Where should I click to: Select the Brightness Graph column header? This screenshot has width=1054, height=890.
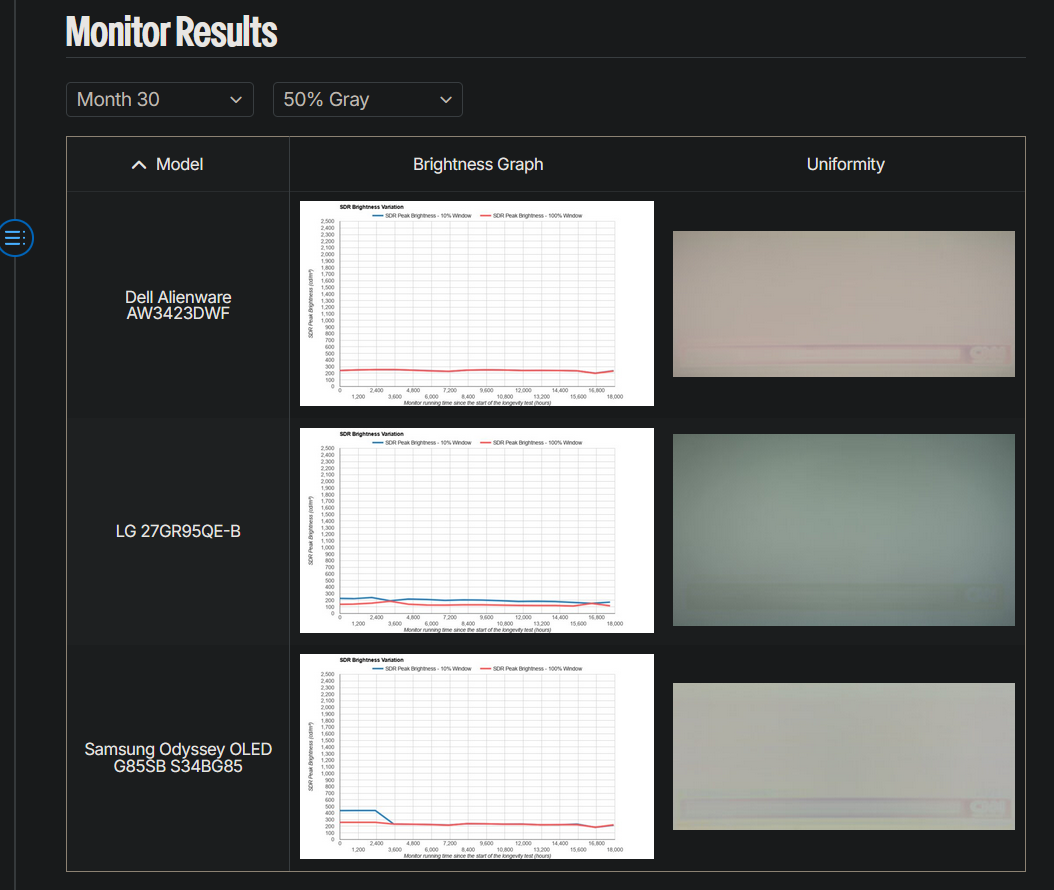(x=478, y=165)
